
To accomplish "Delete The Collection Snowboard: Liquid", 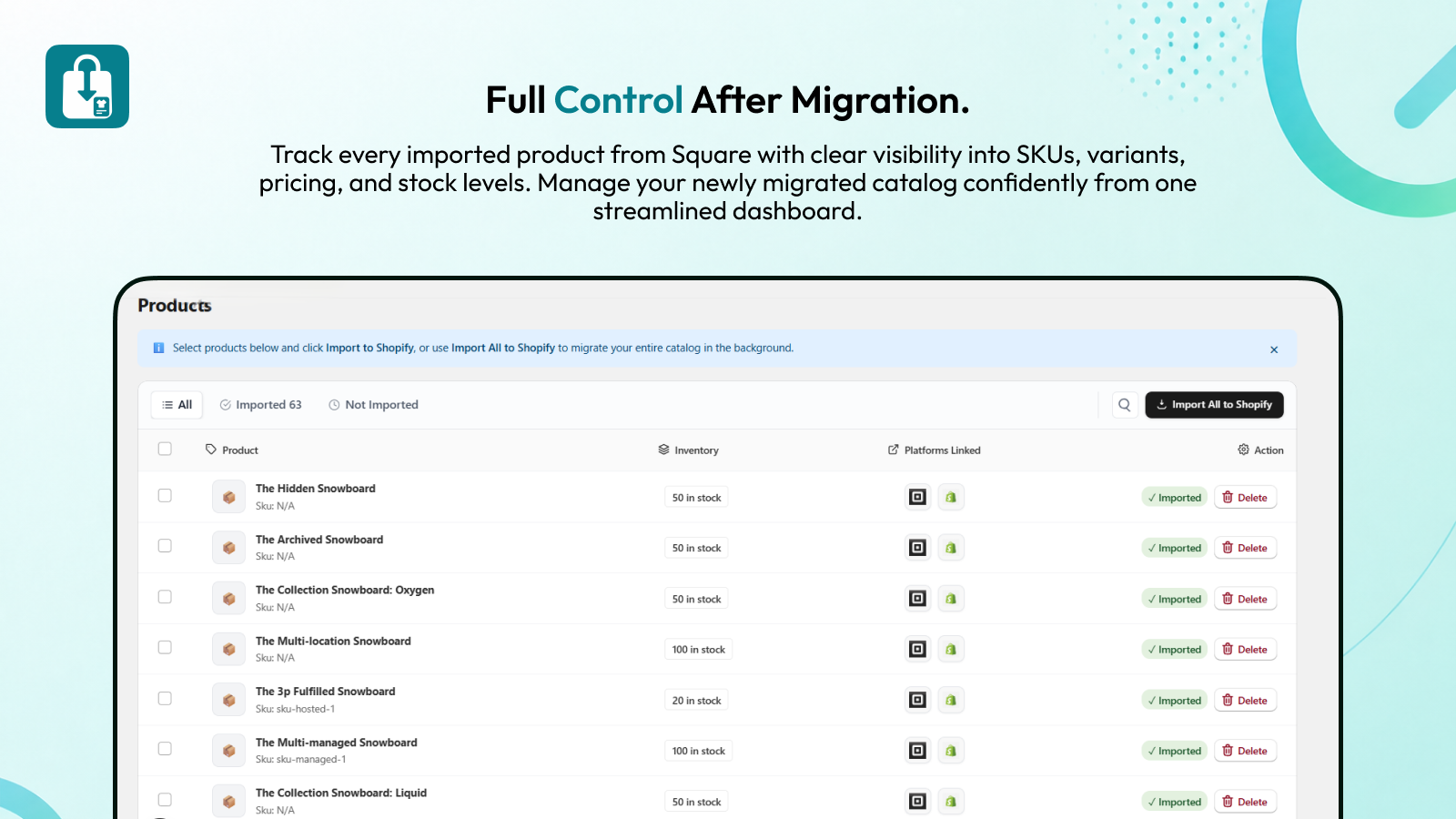I will tap(1245, 802).
